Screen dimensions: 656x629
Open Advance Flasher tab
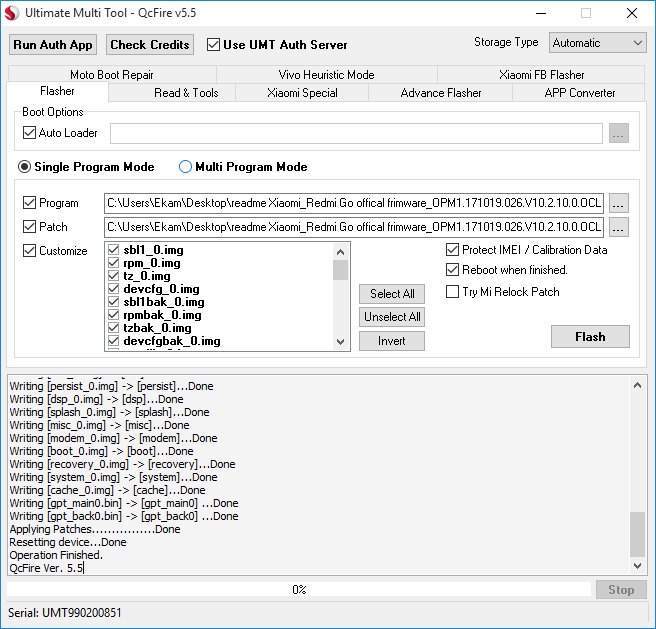point(441,92)
